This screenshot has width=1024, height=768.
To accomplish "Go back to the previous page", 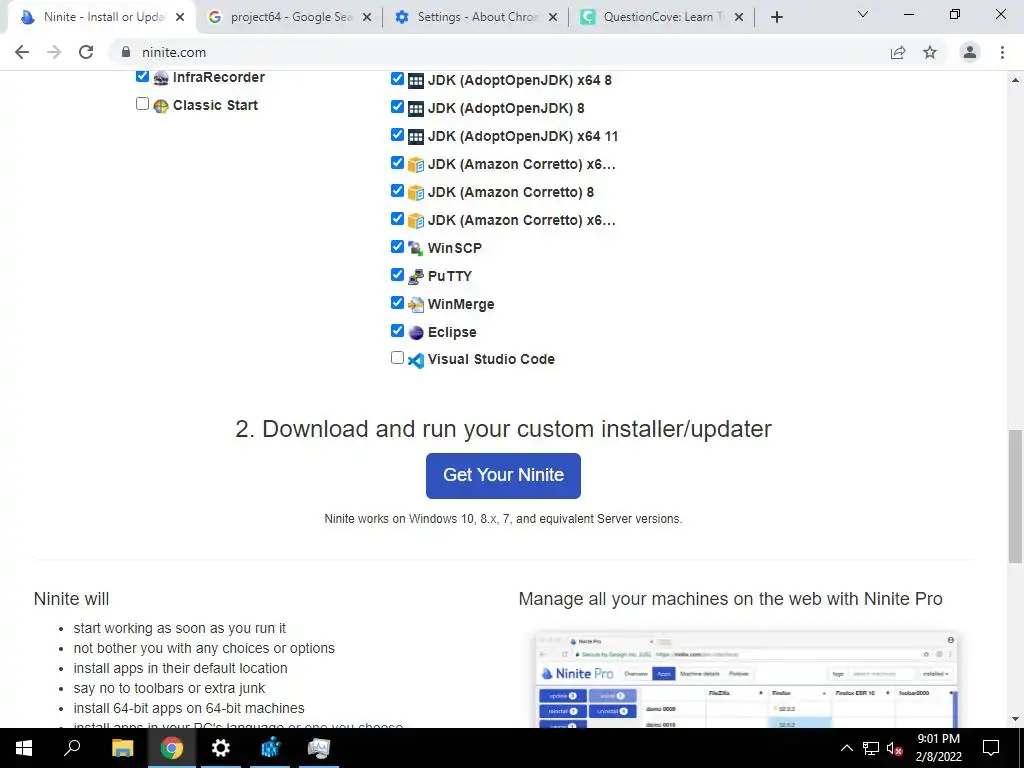I will point(22,52).
